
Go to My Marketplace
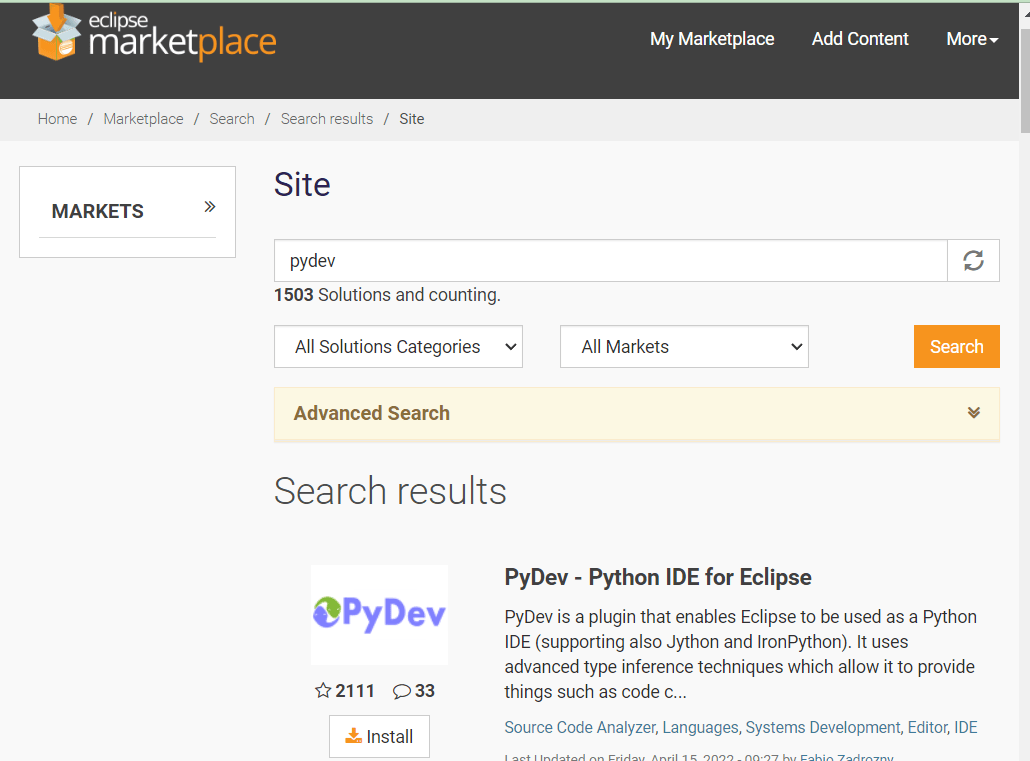[712, 38]
